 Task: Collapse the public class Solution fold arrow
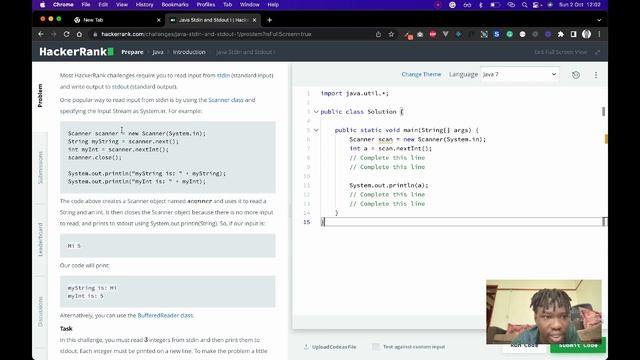click(316, 111)
